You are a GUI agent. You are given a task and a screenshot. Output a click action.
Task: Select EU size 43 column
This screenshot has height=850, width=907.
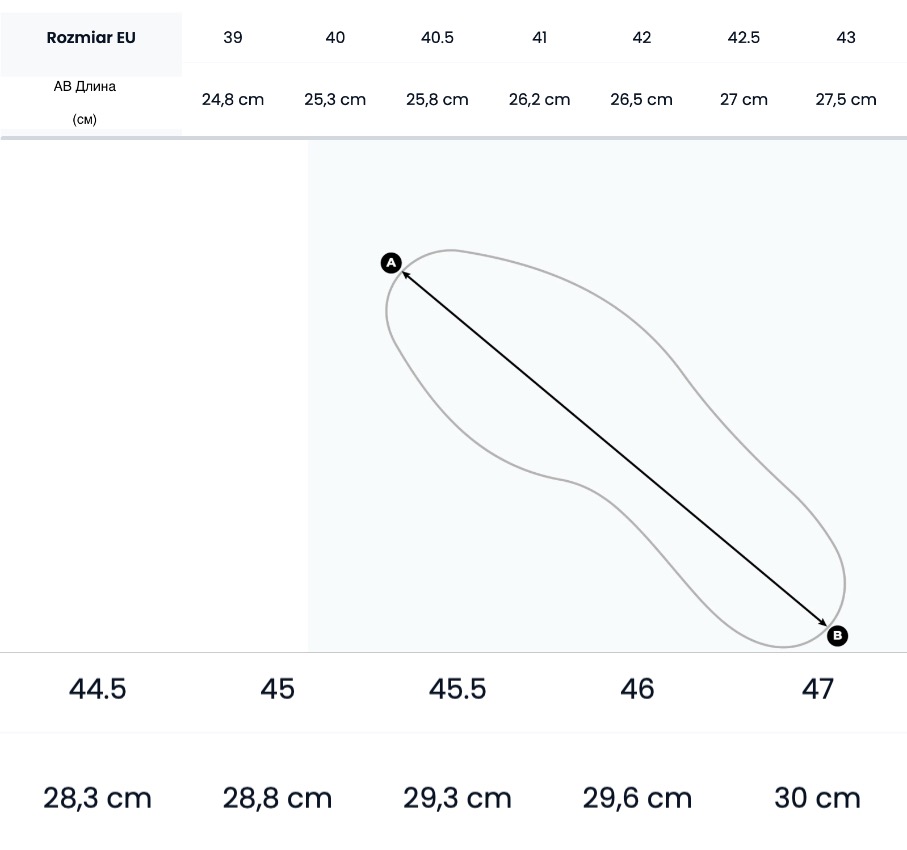point(846,38)
